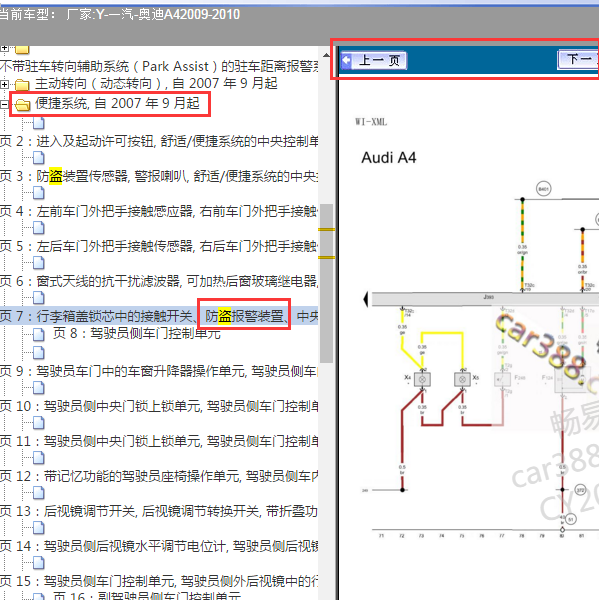Screen dimensions: 599x600
Task: Click document icon above 页 12 row
Action: [x=39, y=458]
